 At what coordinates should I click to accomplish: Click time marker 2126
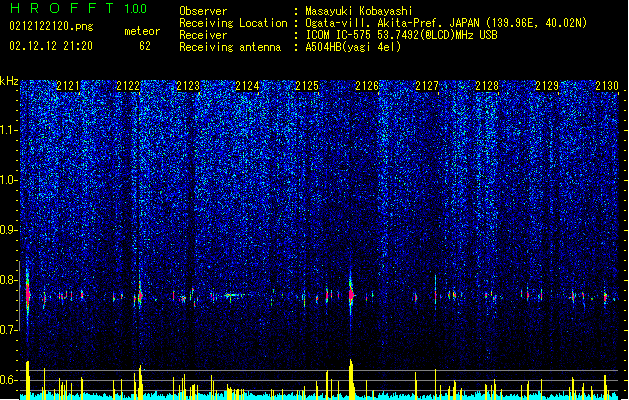point(367,85)
